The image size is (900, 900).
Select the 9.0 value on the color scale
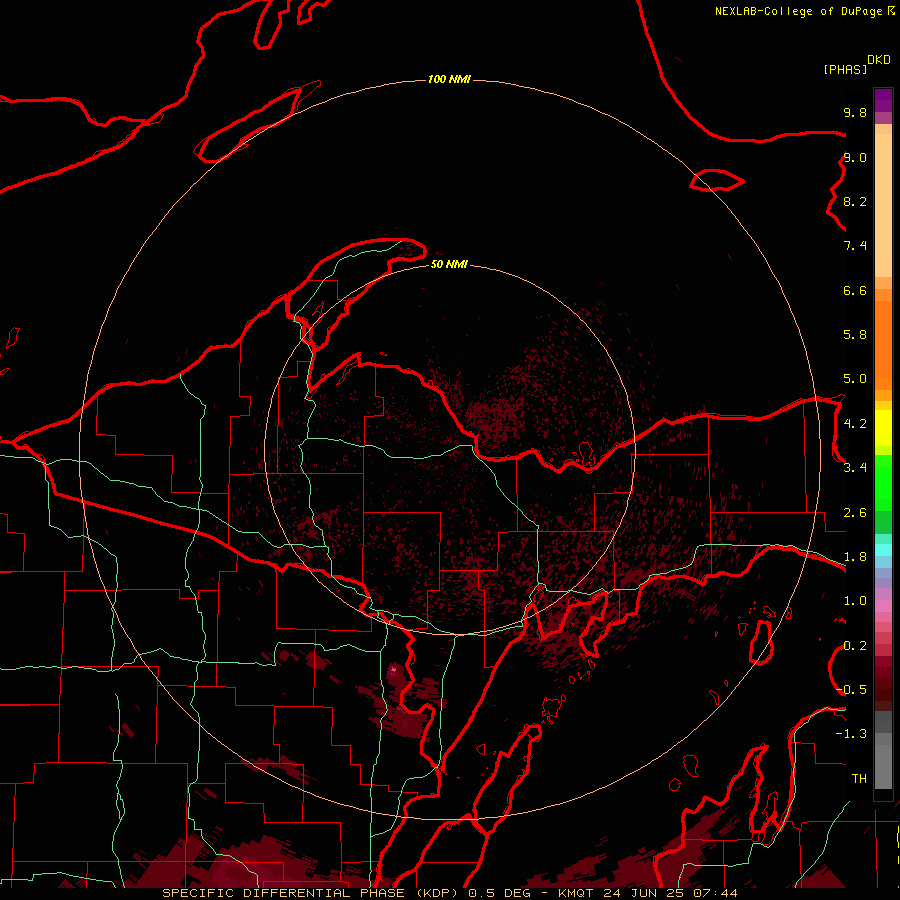pos(855,158)
